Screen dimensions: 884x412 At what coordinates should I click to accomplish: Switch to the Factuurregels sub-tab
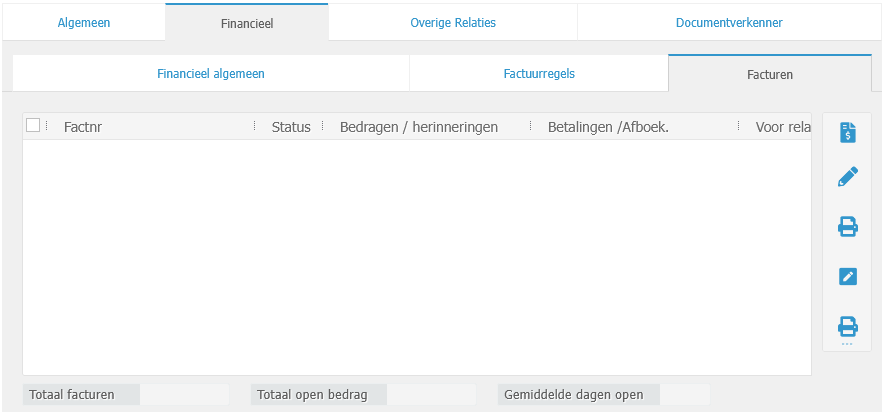tap(538, 73)
